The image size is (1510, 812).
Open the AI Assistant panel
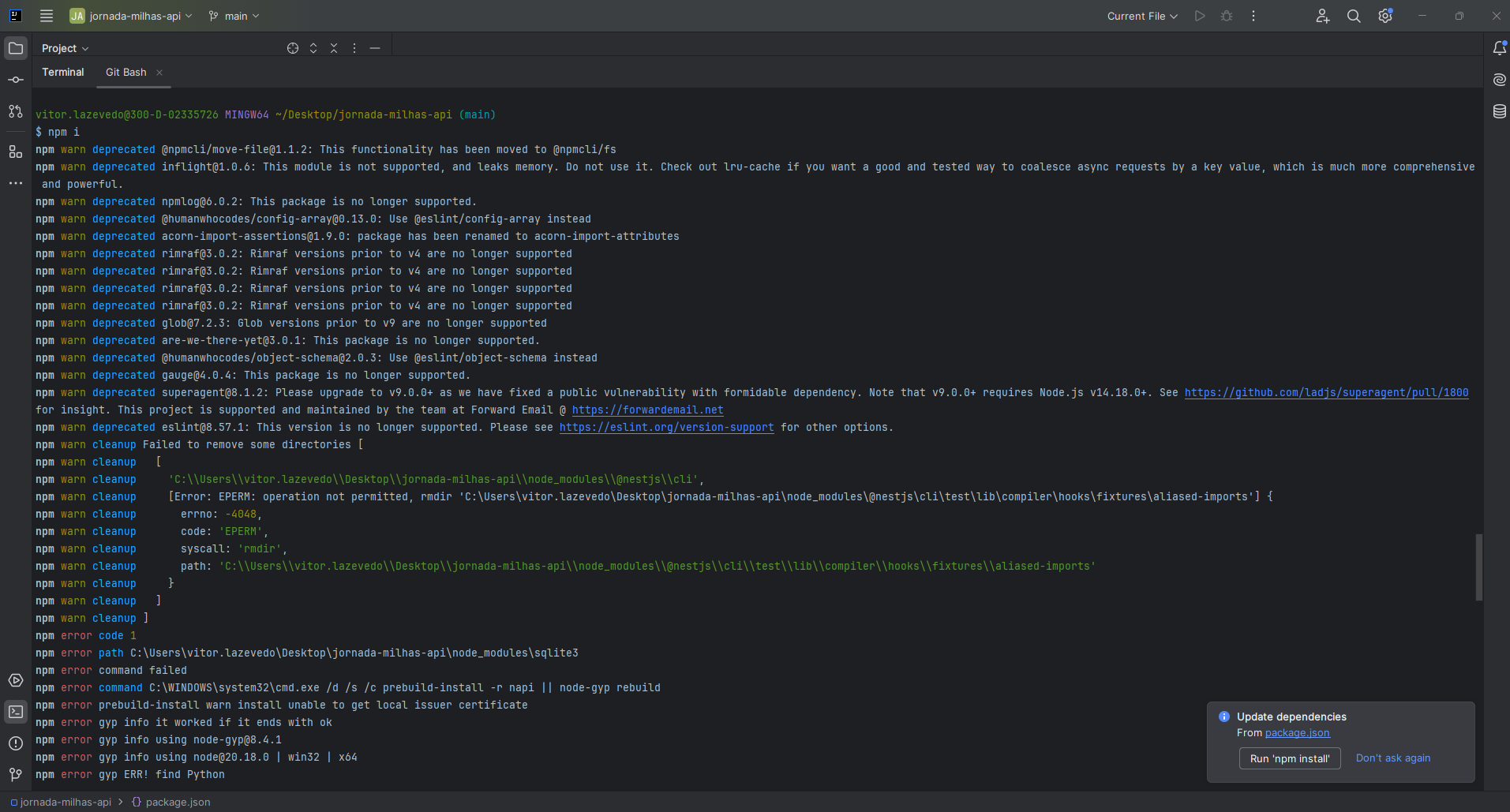1500,80
